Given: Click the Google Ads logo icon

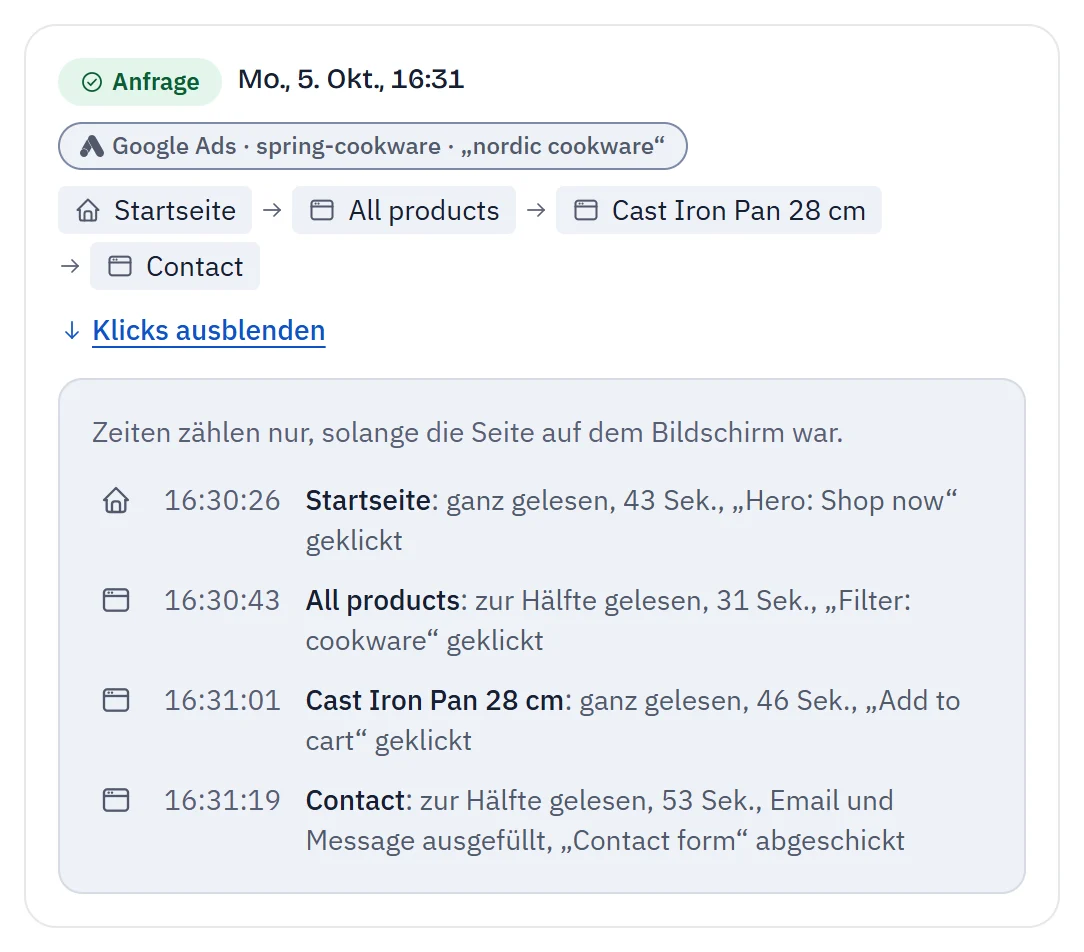Looking at the screenshot, I should (92, 147).
